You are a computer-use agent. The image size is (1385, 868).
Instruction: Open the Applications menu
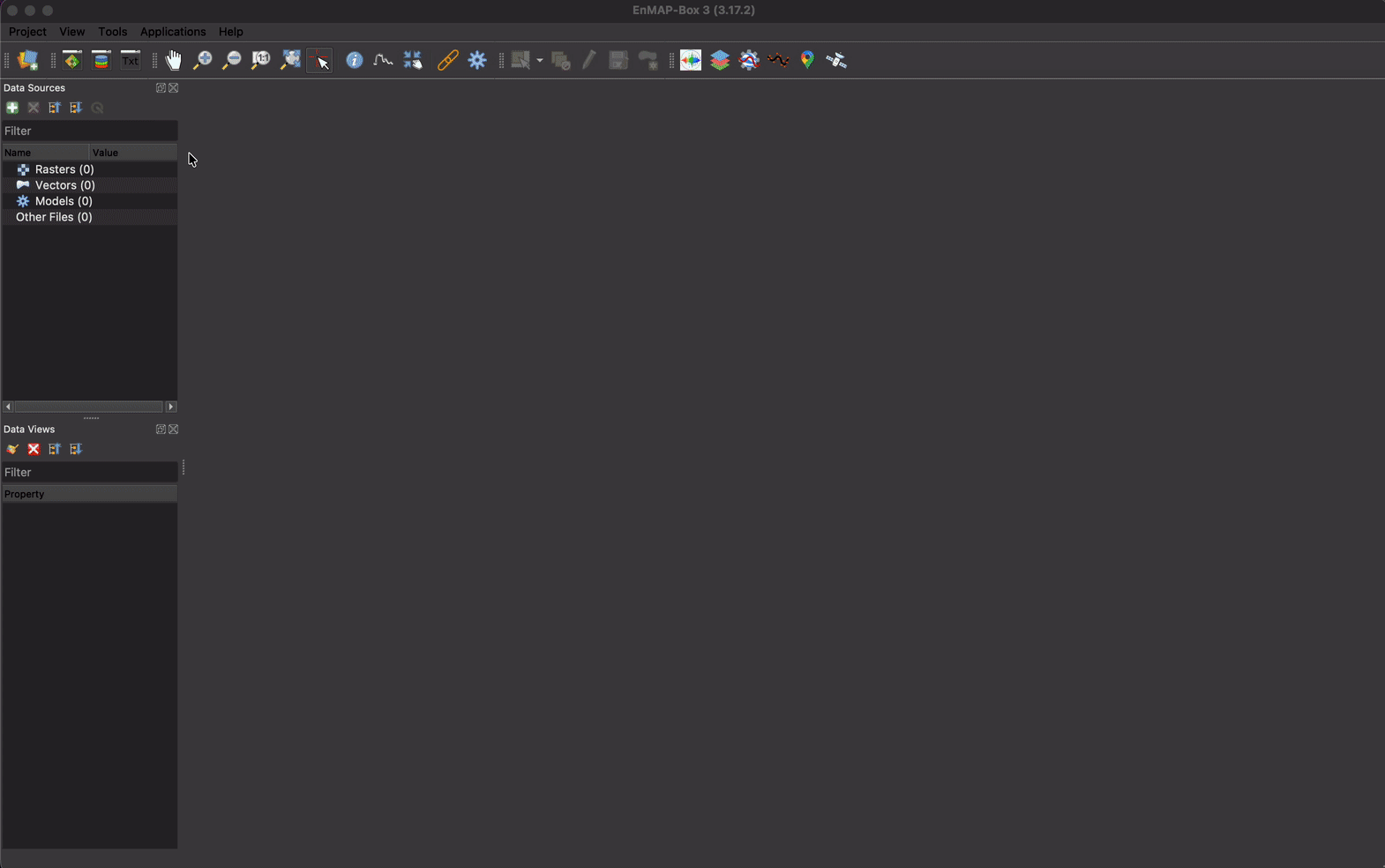tap(173, 32)
